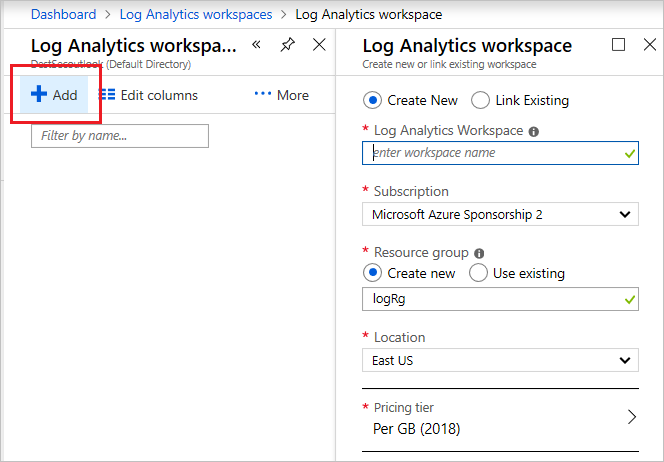Focus the enter workspace name field
This screenshot has height=462, width=664.
coord(500,153)
